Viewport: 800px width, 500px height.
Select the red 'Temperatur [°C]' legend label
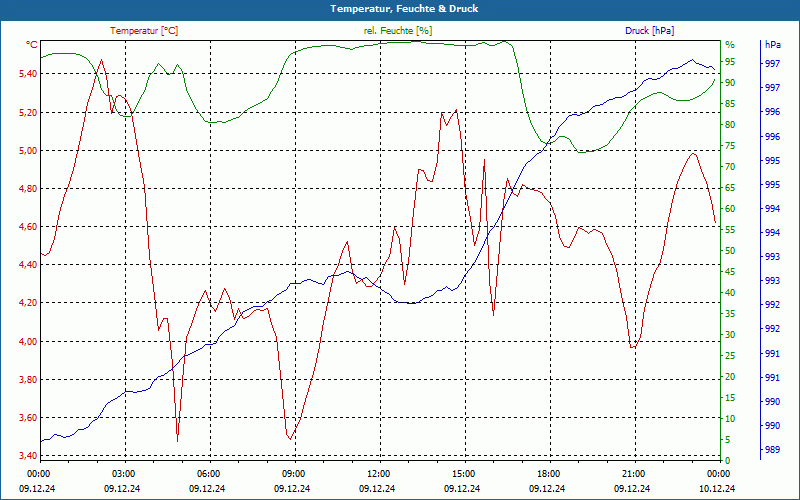pyautogui.click(x=144, y=31)
